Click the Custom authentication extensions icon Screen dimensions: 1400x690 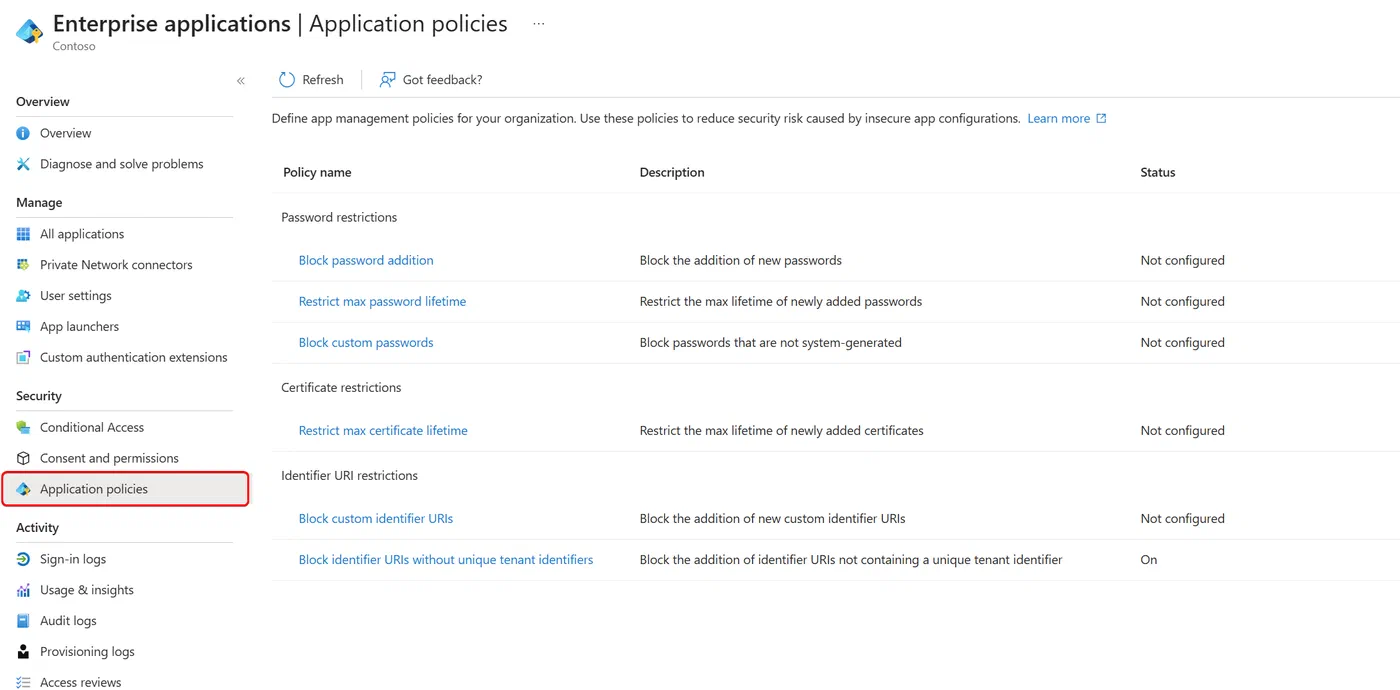pos(23,358)
